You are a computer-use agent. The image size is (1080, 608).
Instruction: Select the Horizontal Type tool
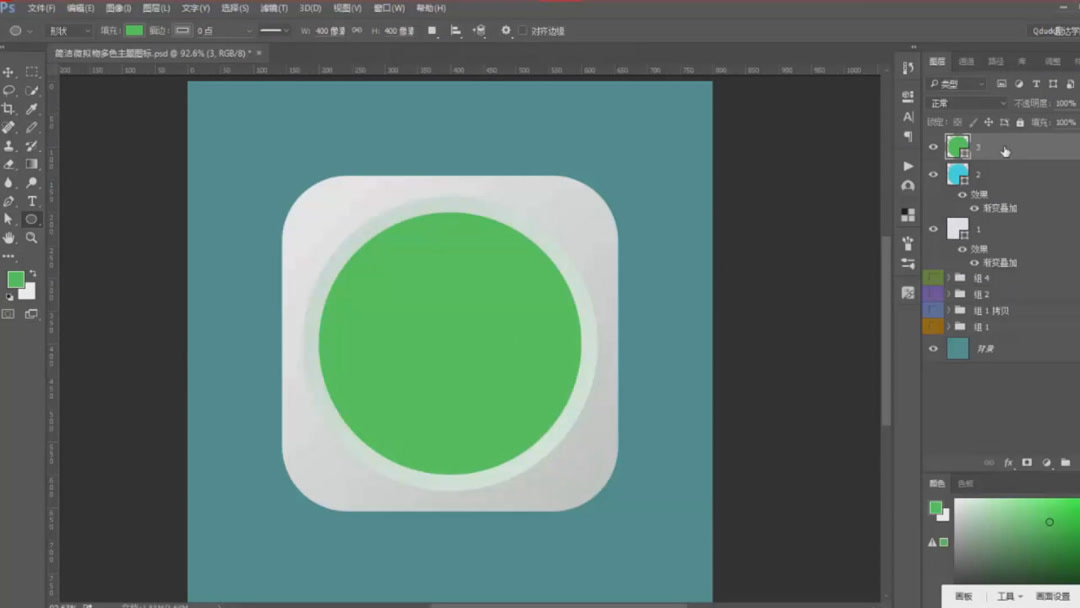tap(32, 201)
